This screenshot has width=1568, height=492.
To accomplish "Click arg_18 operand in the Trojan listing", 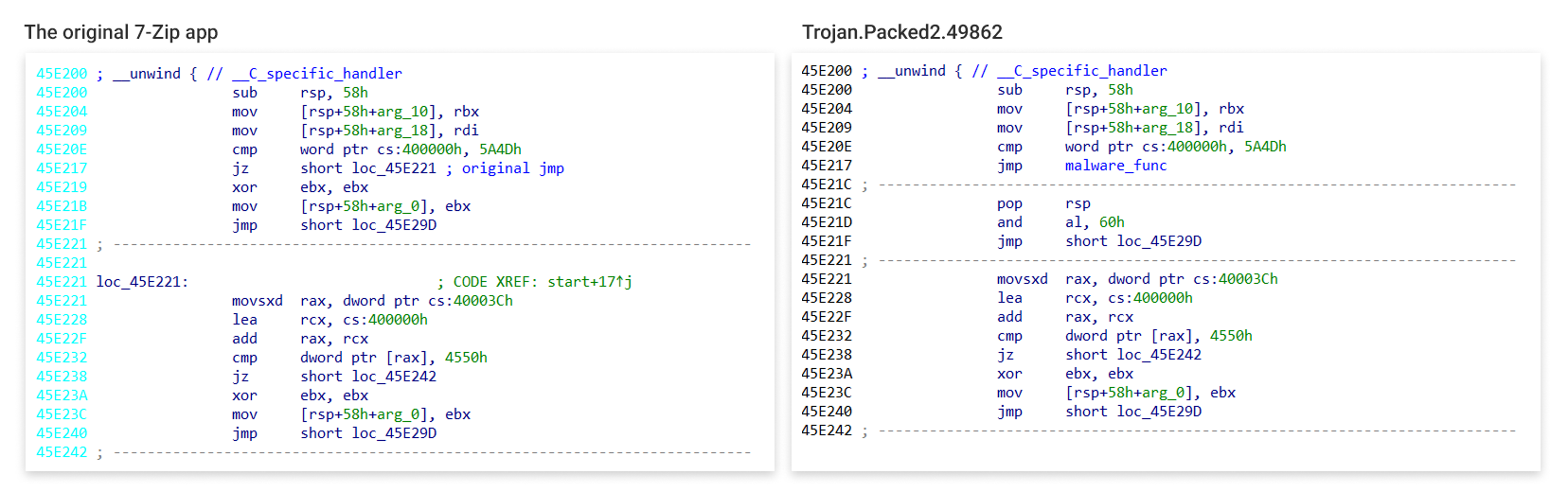I will 1167,128.
